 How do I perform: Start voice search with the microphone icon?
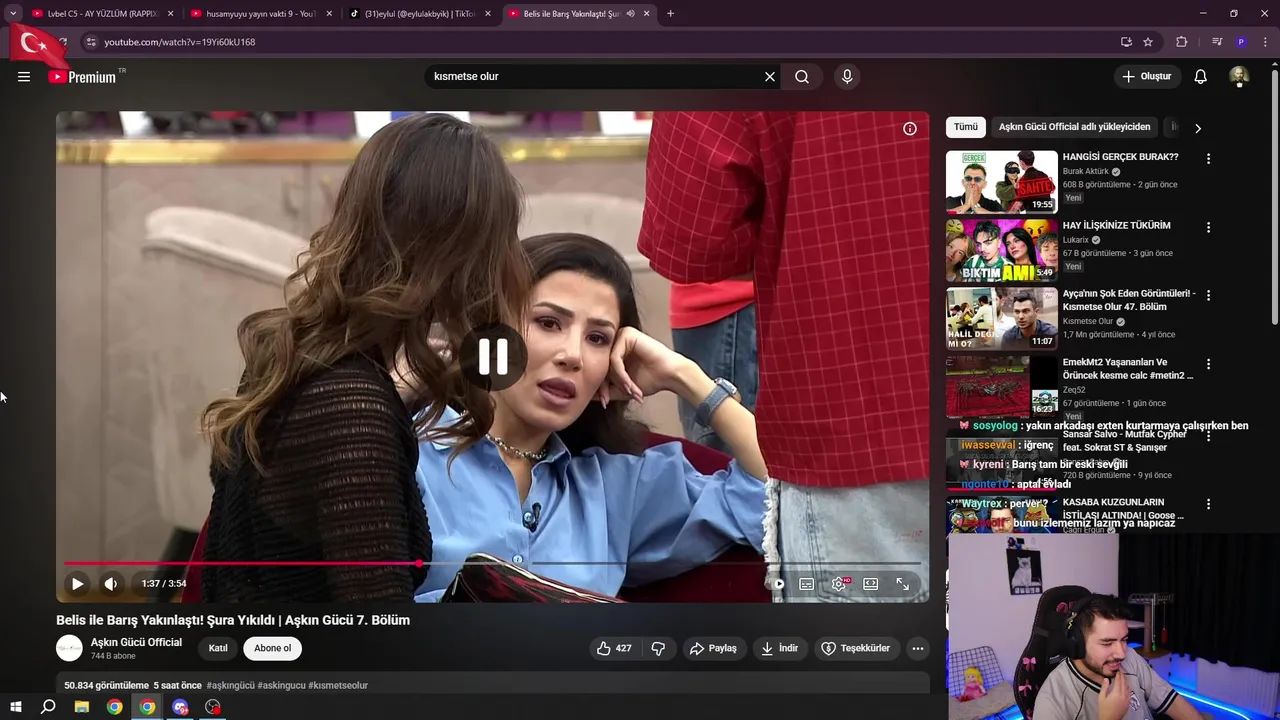(847, 76)
